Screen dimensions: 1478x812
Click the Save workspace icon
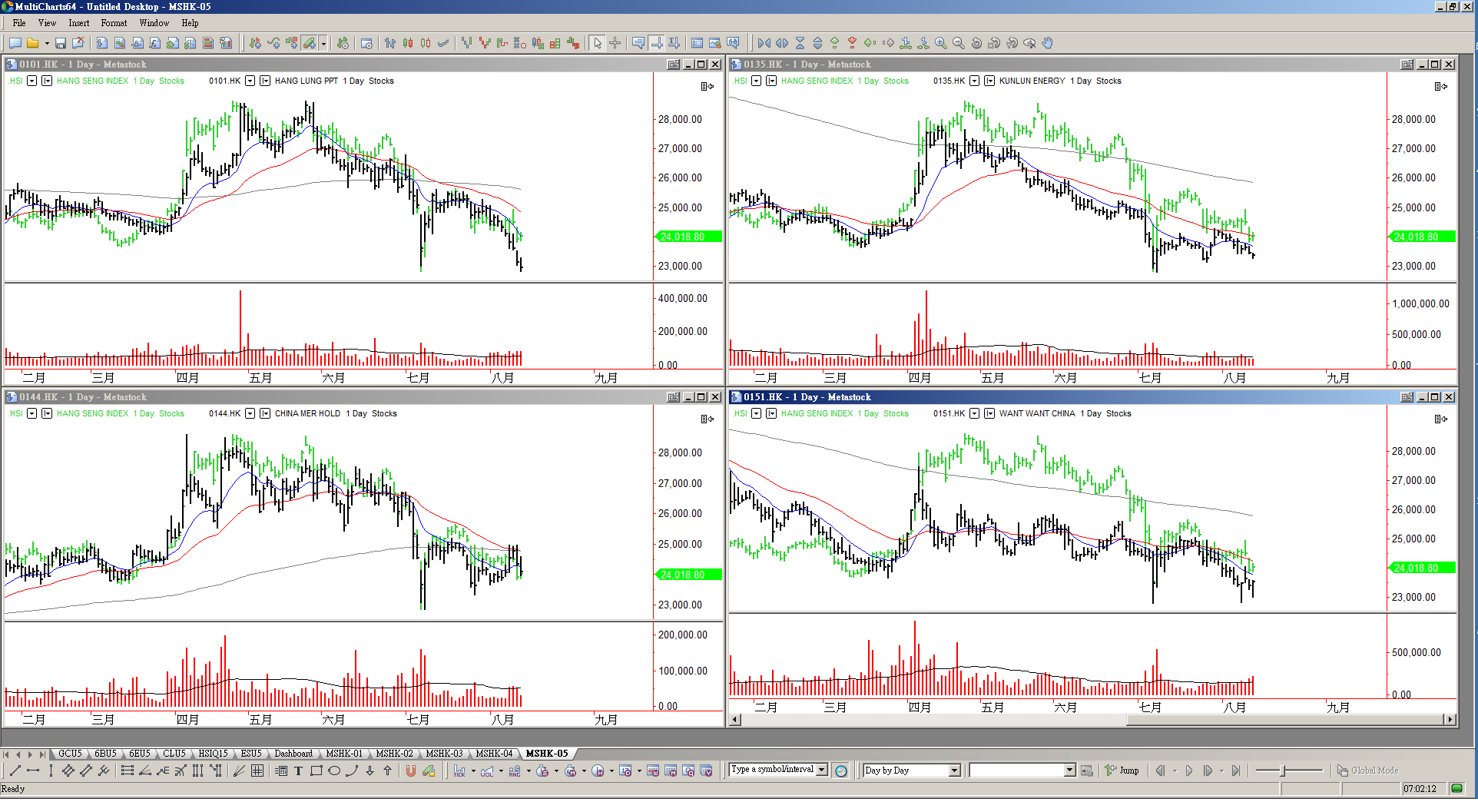tap(61, 44)
